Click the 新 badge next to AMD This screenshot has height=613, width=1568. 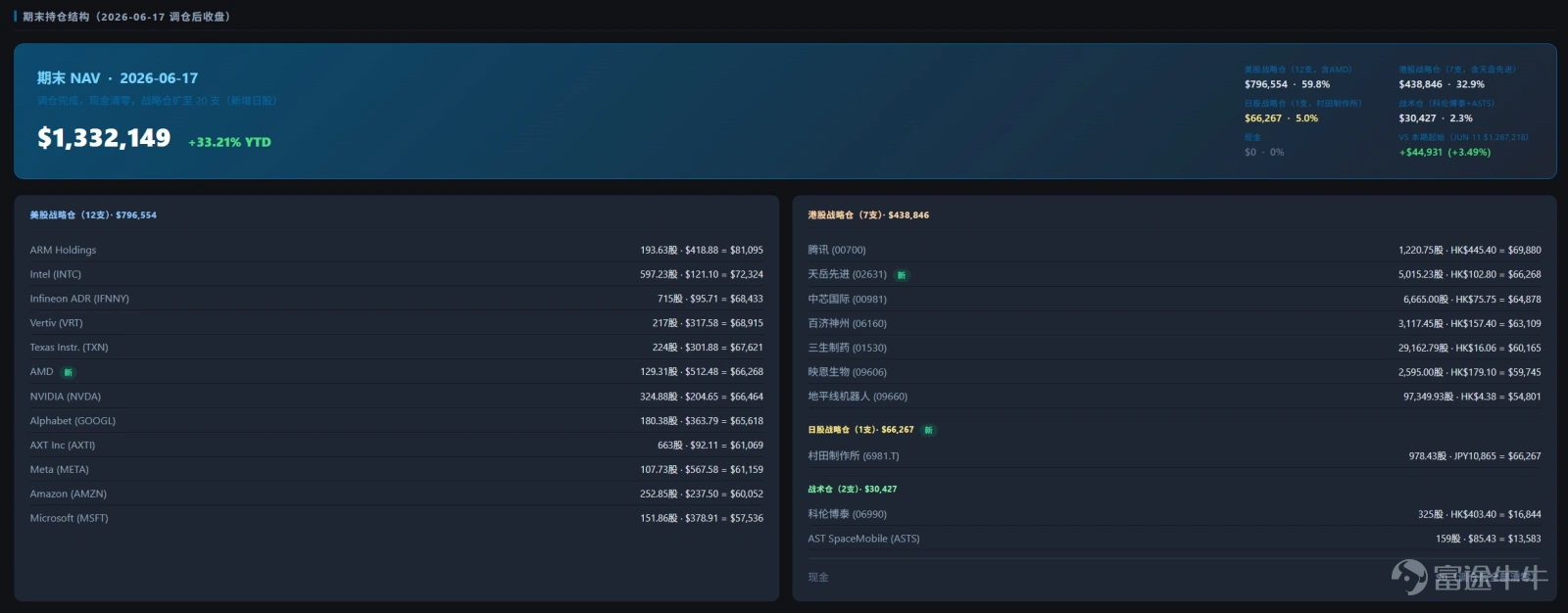point(69,372)
